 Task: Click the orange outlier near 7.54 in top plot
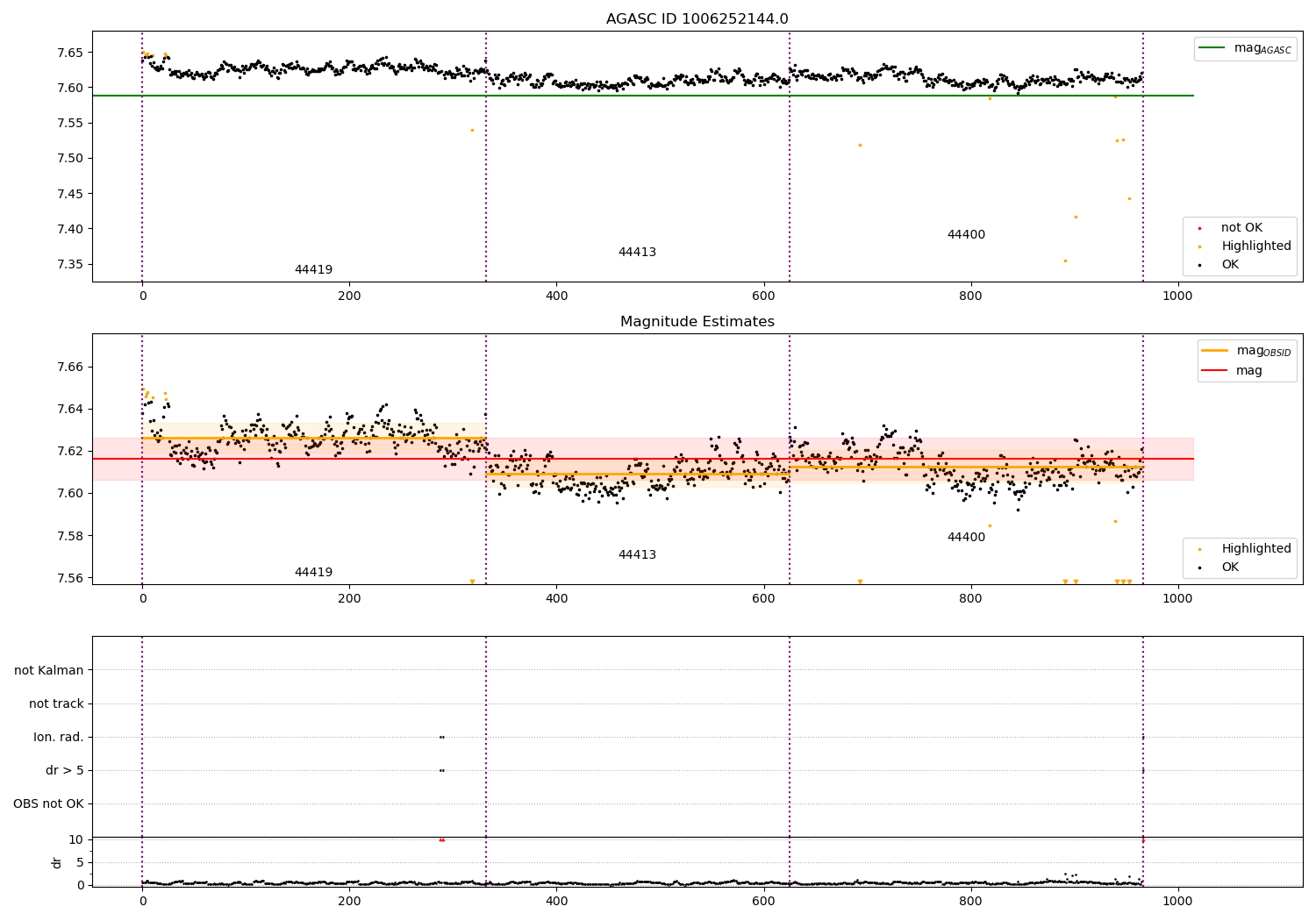click(472, 130)
